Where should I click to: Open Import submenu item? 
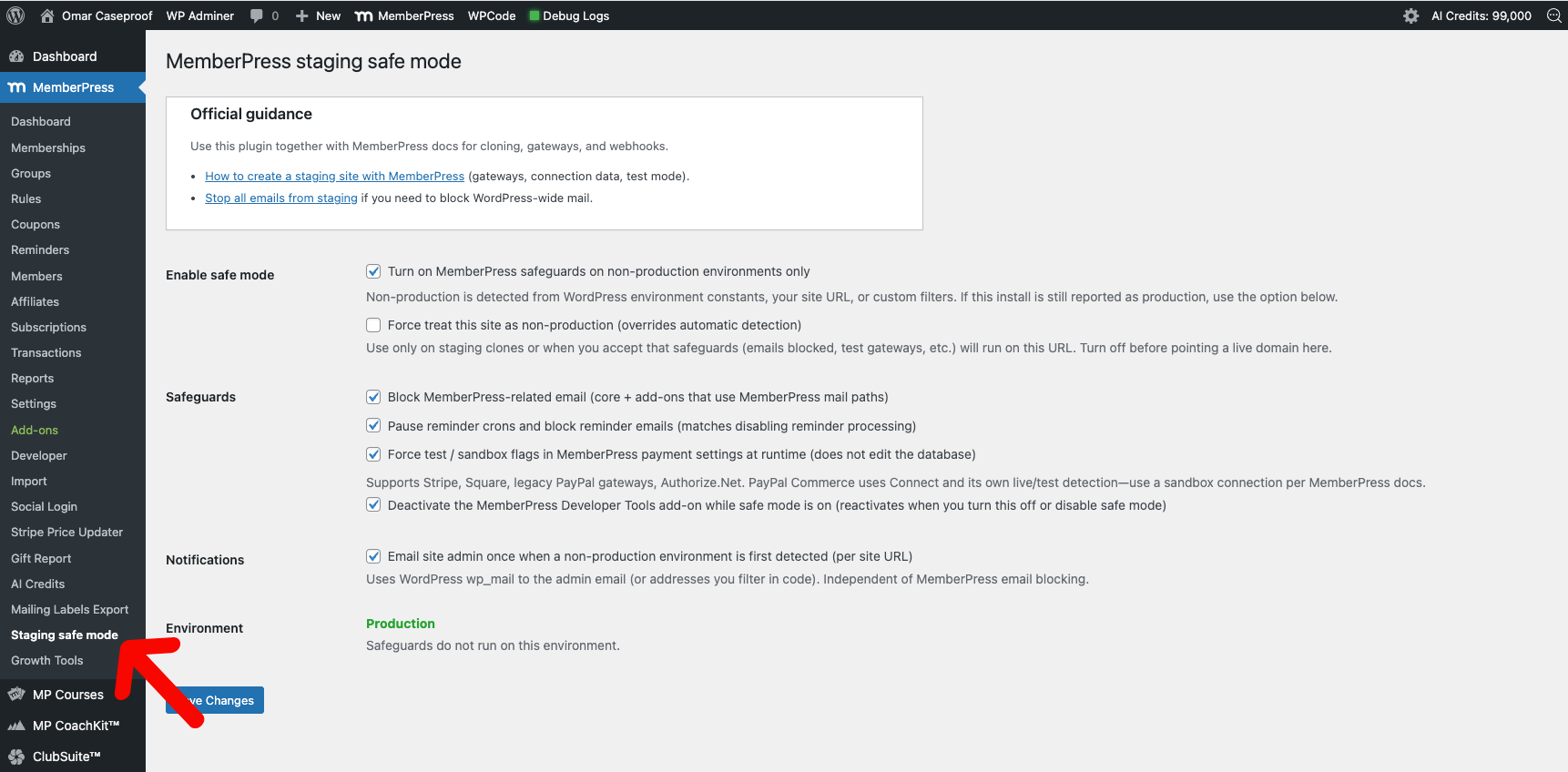pos(29,481)
